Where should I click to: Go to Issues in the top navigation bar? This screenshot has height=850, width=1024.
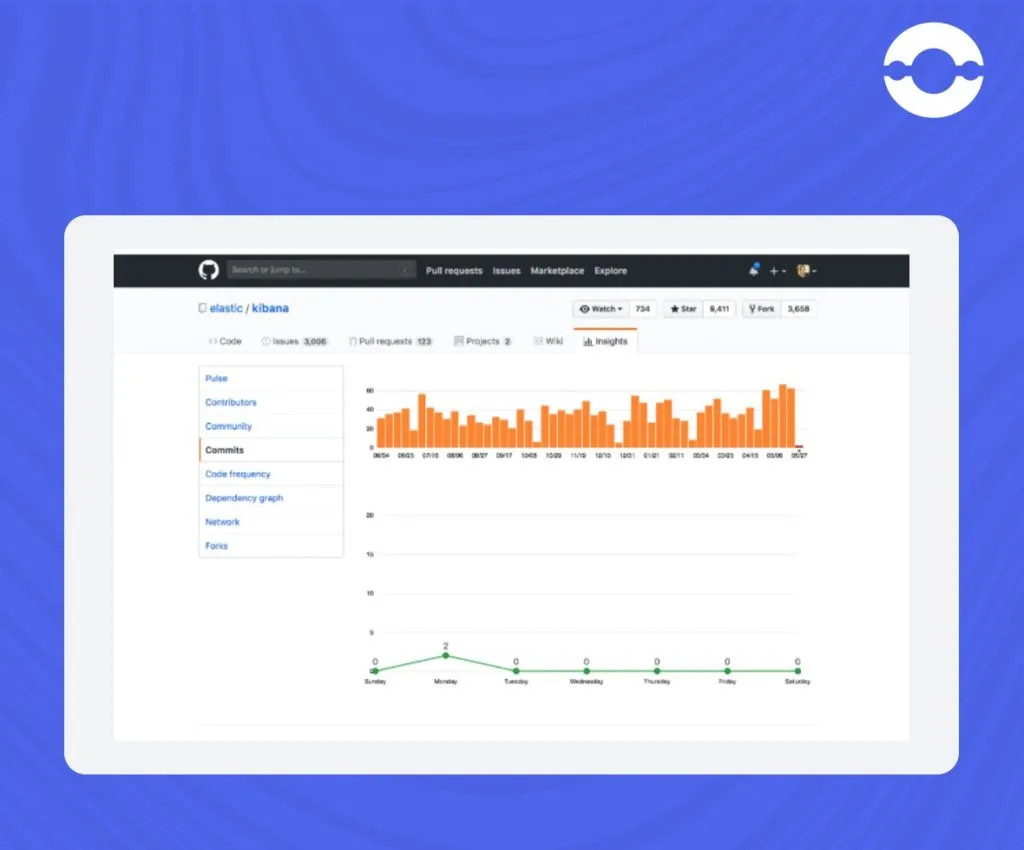click(506, 270)
